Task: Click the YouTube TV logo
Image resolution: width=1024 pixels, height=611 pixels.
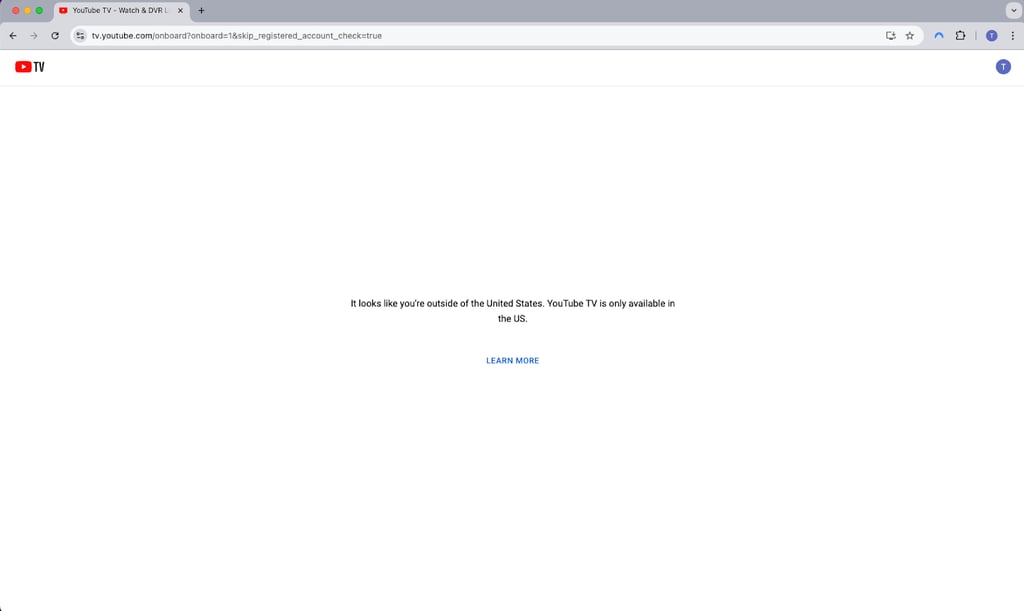Action: tap(29, 67)
